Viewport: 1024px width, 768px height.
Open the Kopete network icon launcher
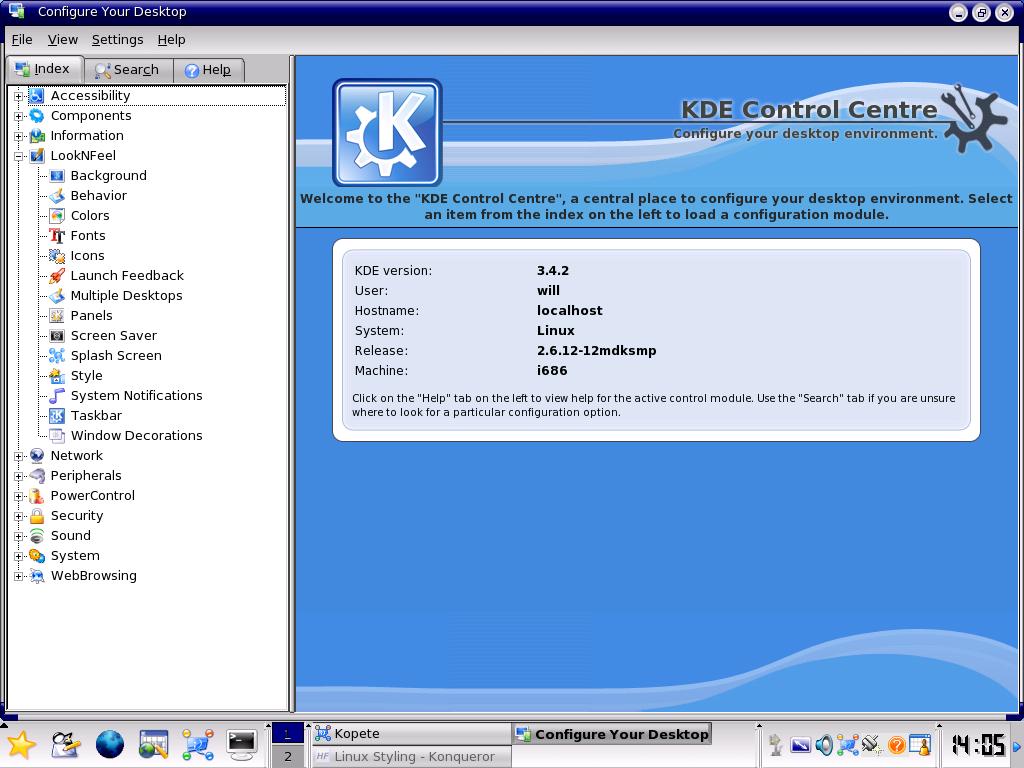(x=198, y=744)
